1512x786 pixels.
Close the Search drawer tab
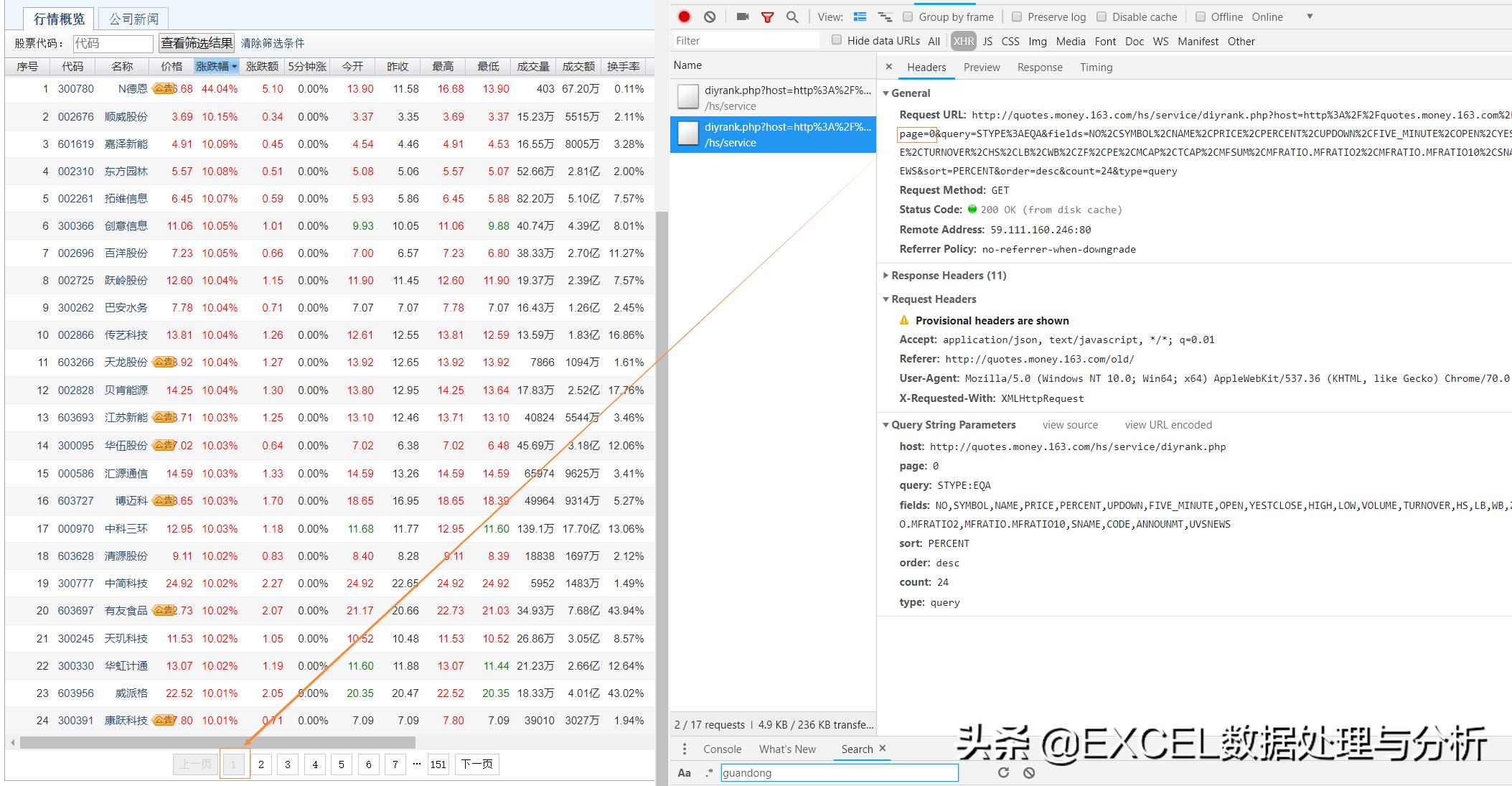point(883,748)
